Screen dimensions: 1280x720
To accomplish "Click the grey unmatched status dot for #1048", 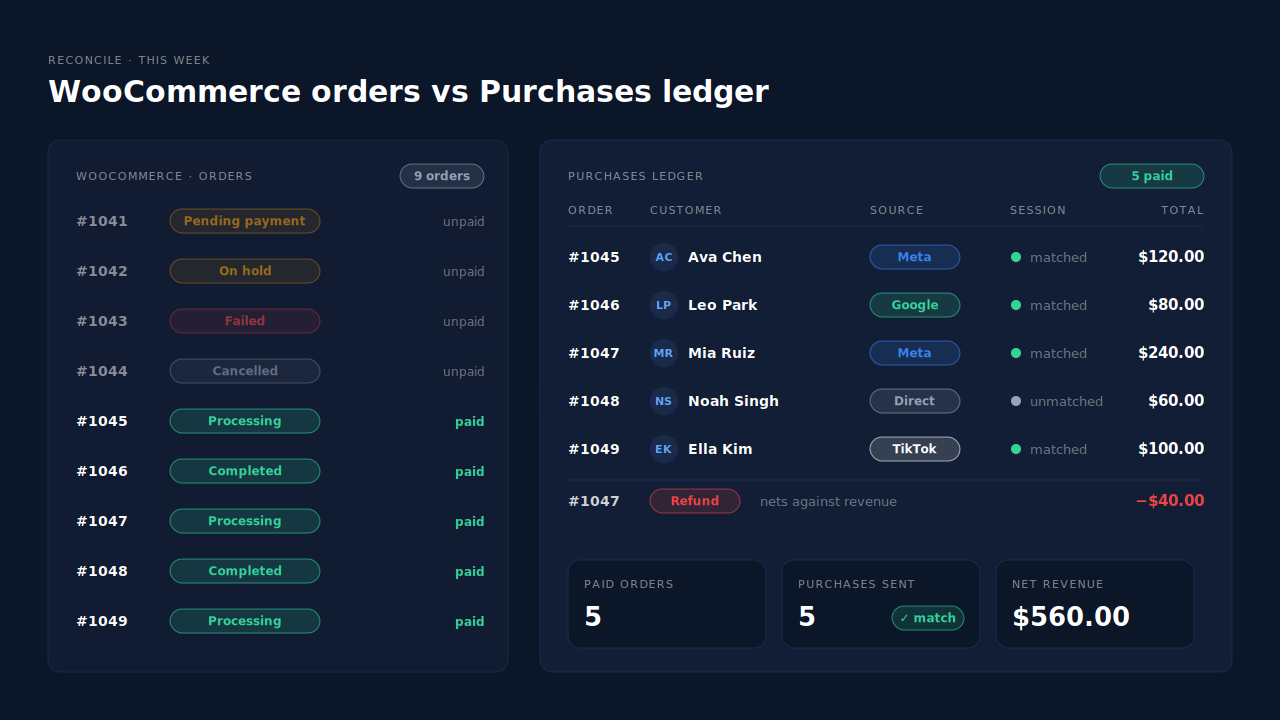I will coord(1016,401).
